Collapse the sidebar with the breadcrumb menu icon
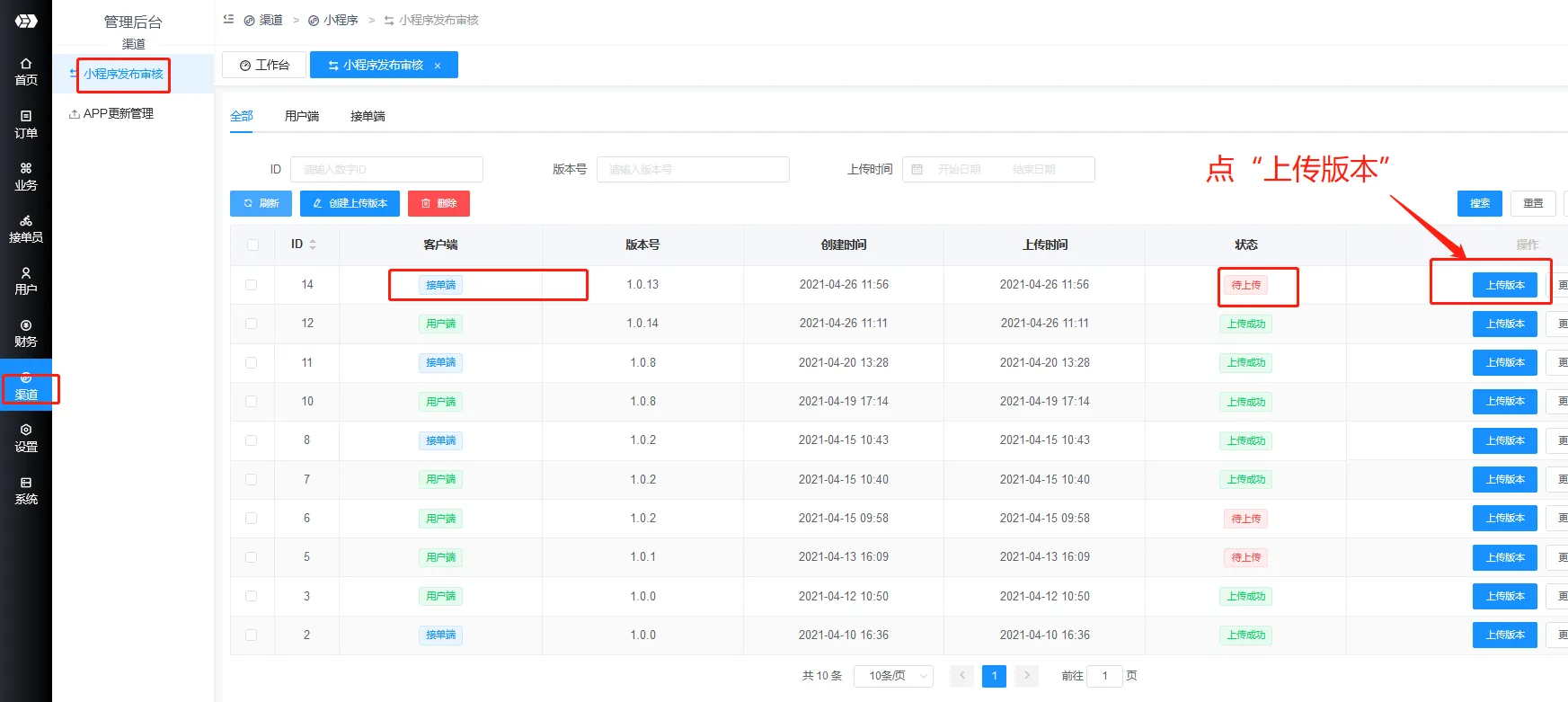Image resolution: width=1568 pixels, height=702 pixels. tap(228, 19)
